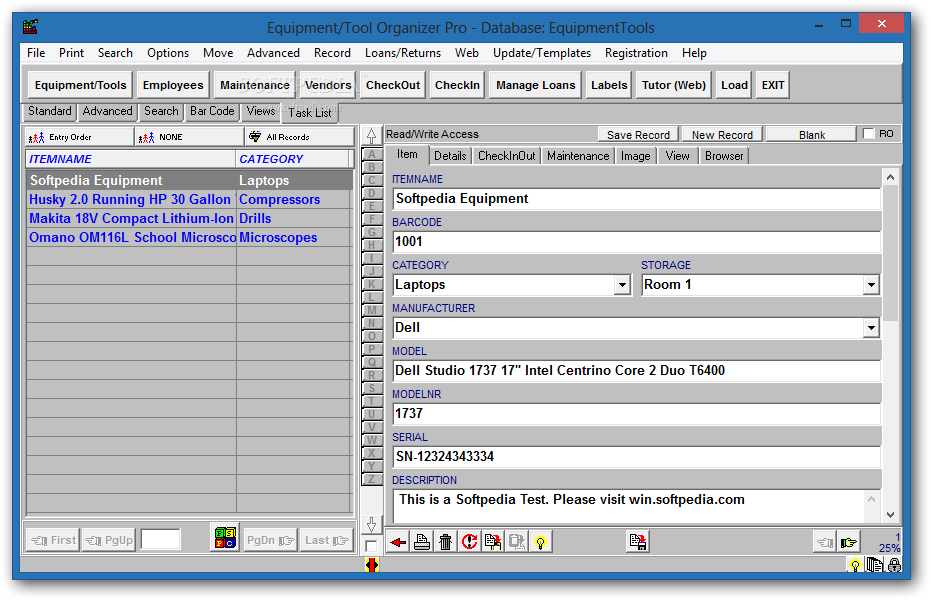Select the Omano OM116L School Microscope row
This screenshot has height=600, width=931.
[189, 237]
